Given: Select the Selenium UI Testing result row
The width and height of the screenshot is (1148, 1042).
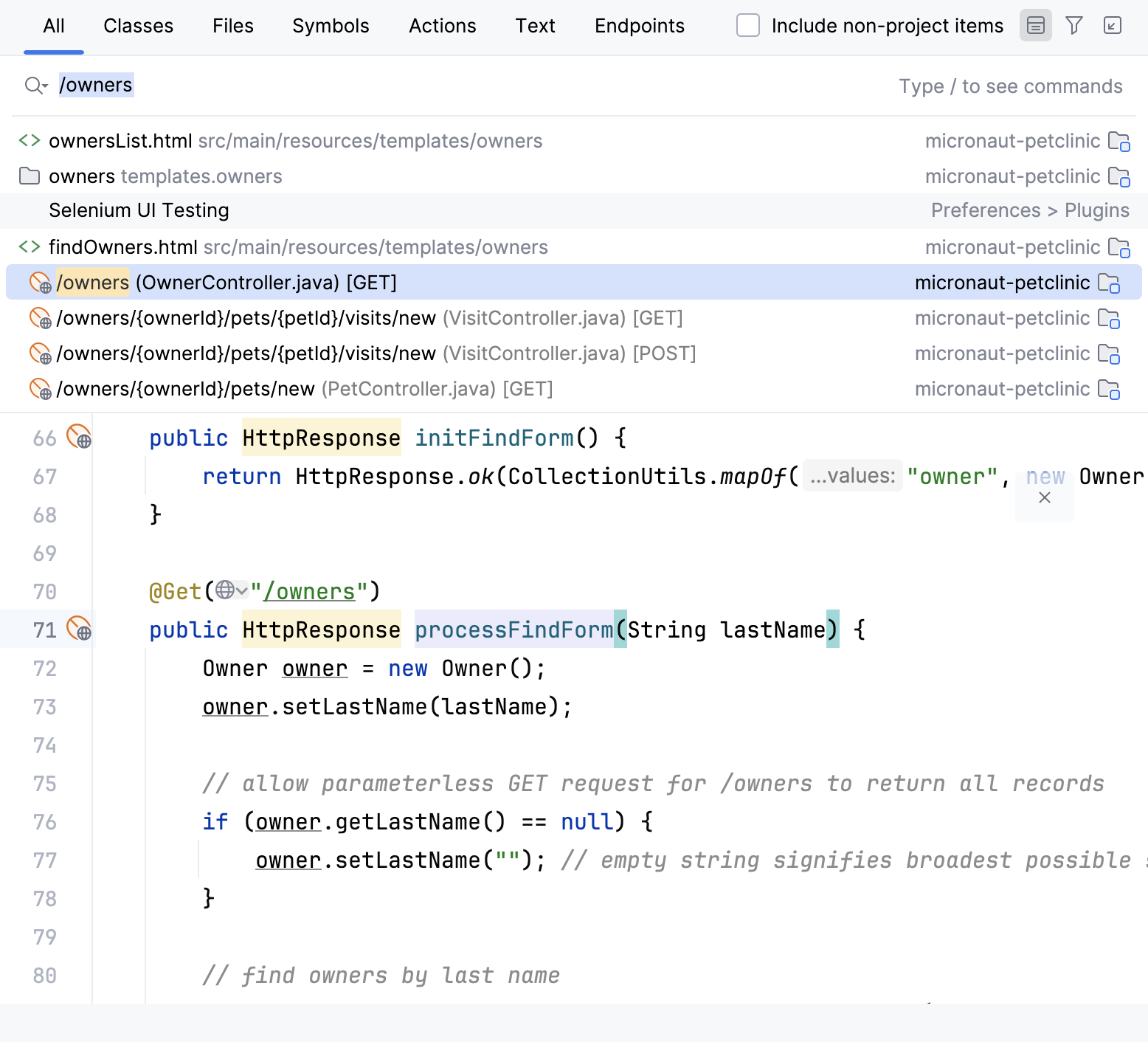Looking at the screenshot, I should (139, 211).
